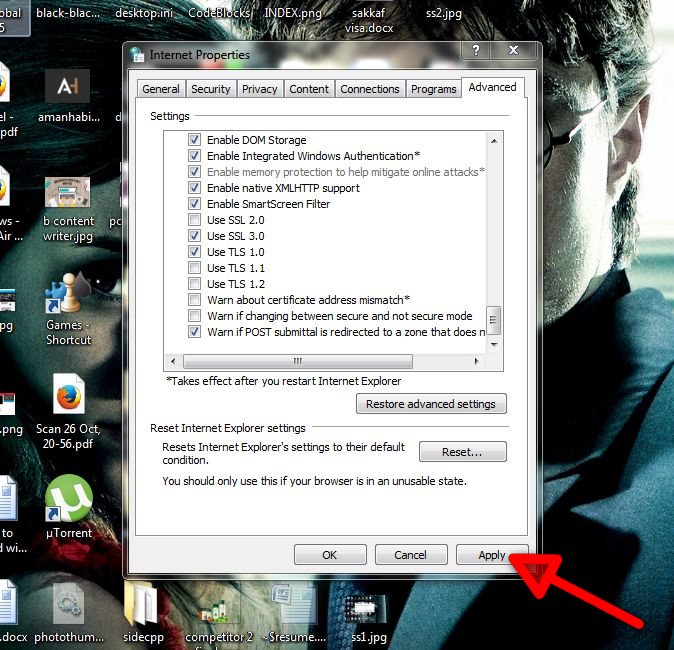Close the Internet Properties dialog
Image resolution: width=674 pixels, height=650 pixels.
click(x=514, y=50)
